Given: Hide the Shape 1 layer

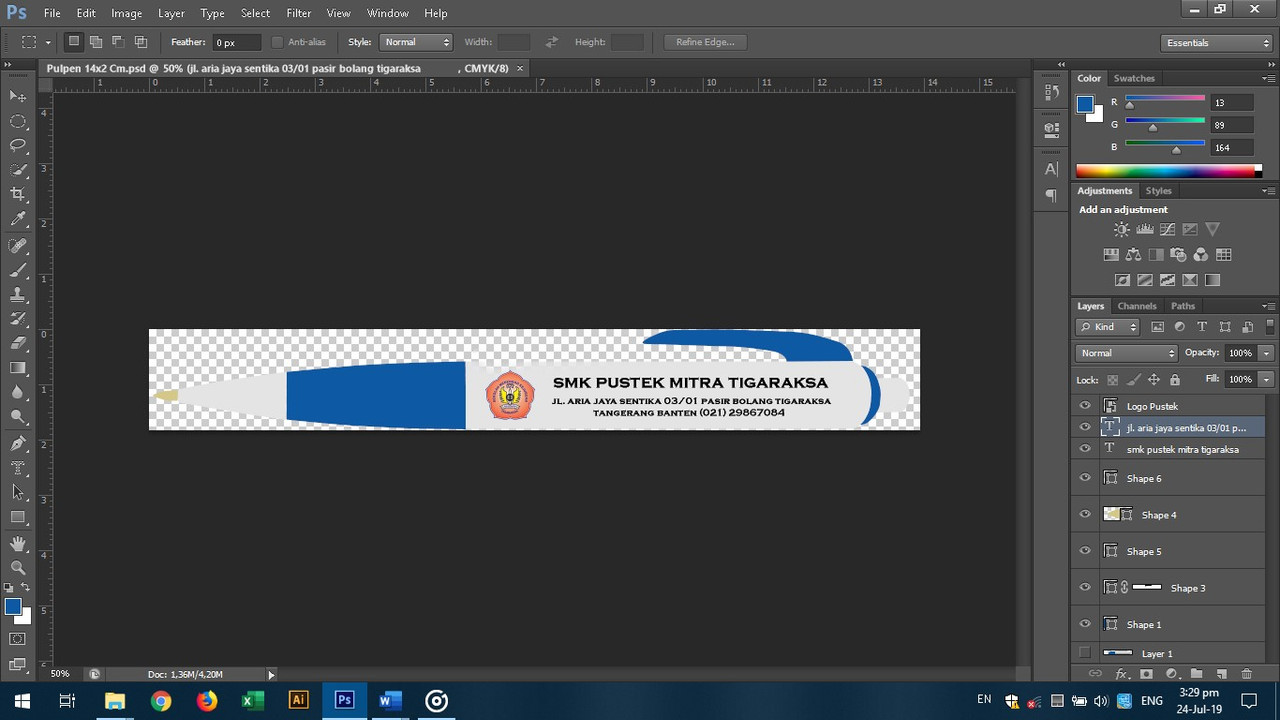Looking at the screenshot, I should click(x=1085, y=624).
